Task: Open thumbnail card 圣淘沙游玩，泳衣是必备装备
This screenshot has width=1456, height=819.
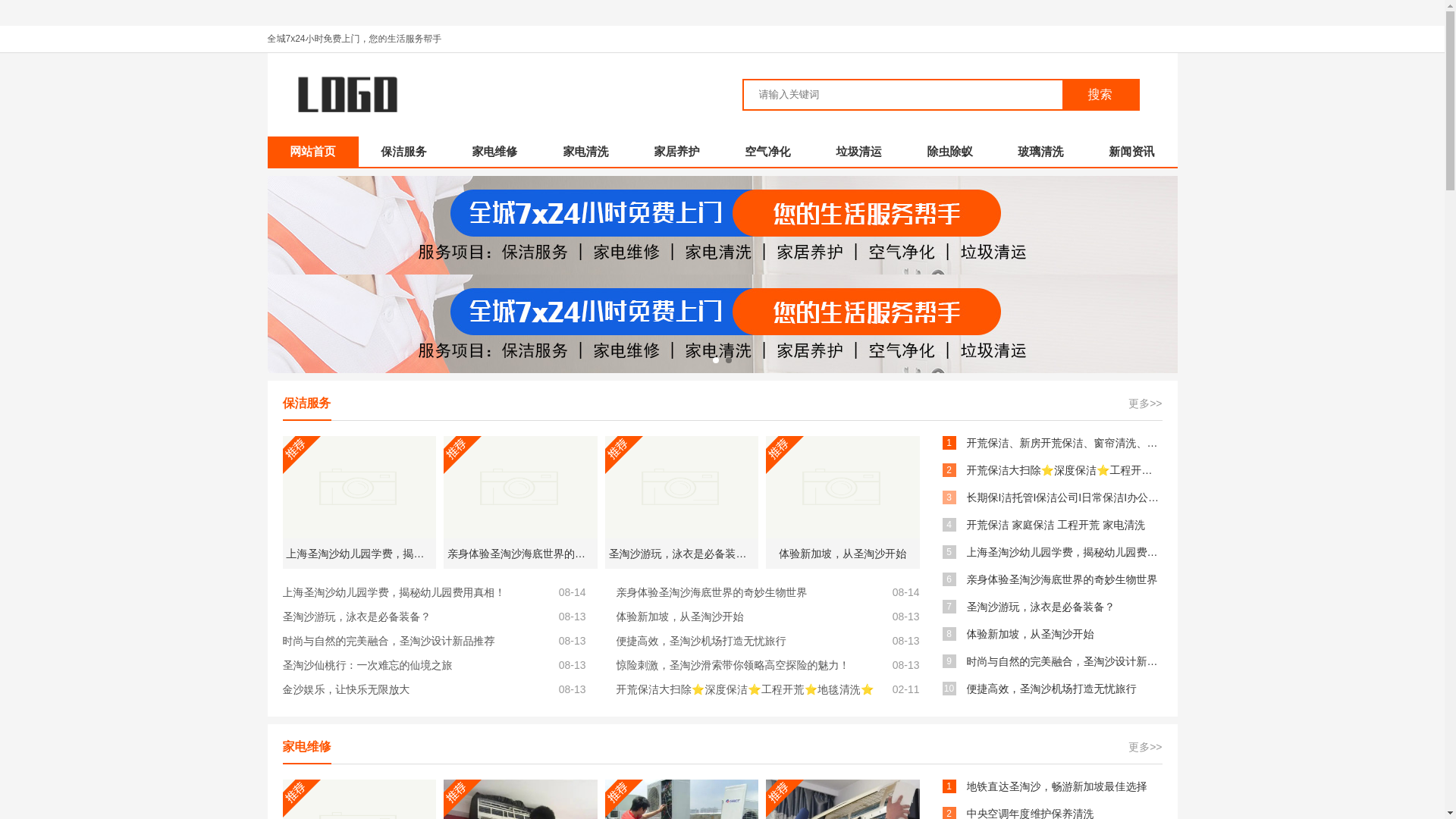Action: (682, 502)
